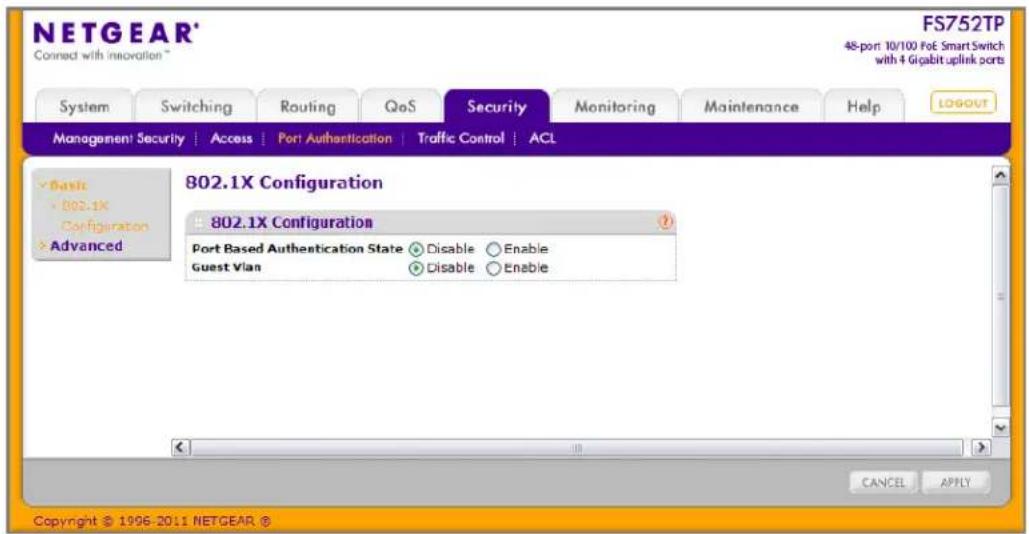Image resolution: width=1029 pixels, height=534 pixels.
Task: Open the Help tab
Action: [864, 107]
